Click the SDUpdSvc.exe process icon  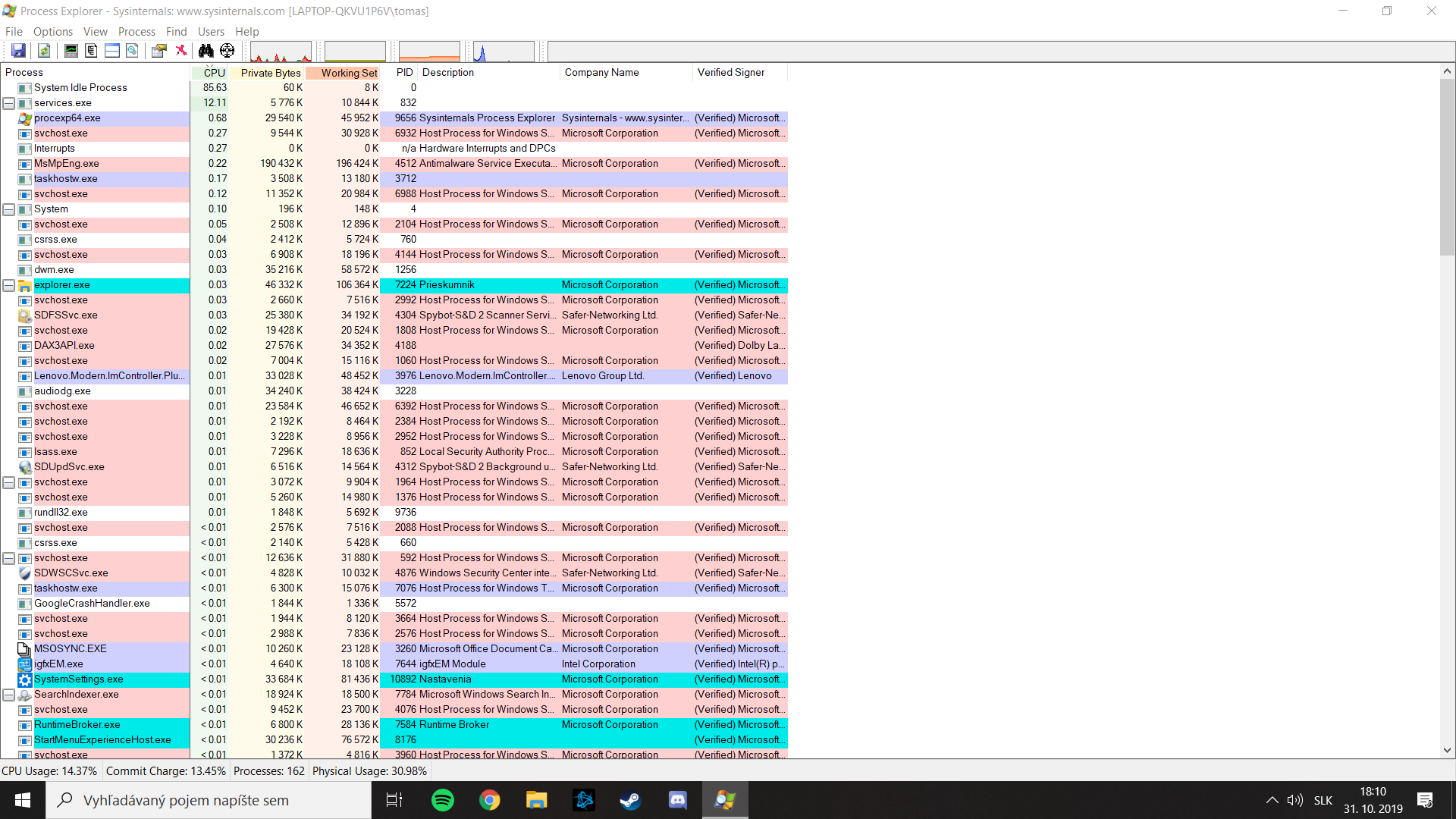24,467
